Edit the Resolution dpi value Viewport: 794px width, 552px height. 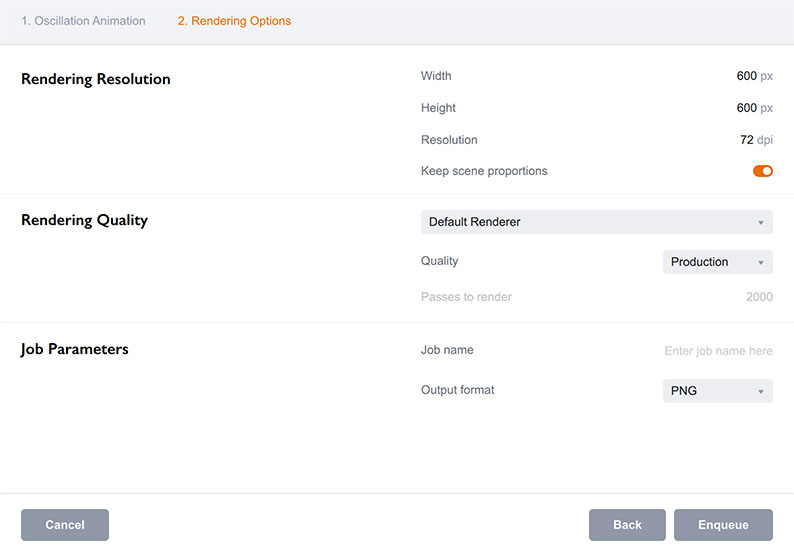point(746,140)
